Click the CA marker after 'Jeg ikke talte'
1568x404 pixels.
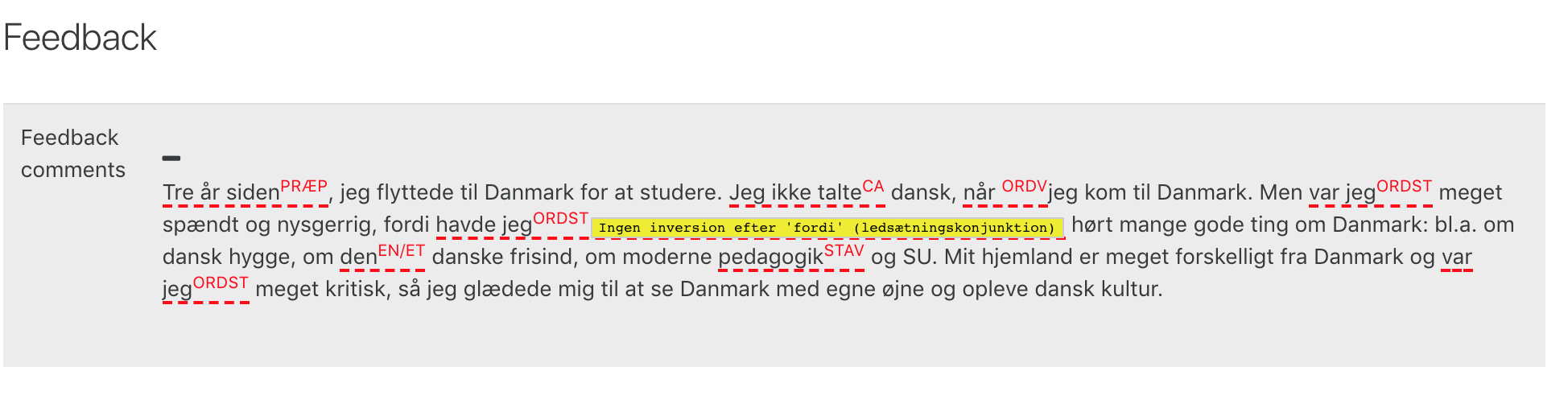coord(873,187)
